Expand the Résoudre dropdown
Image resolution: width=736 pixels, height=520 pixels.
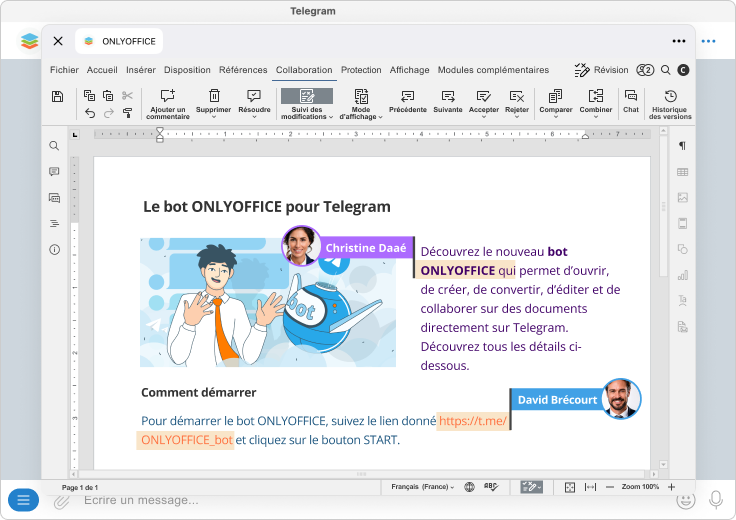coord(254,117)
